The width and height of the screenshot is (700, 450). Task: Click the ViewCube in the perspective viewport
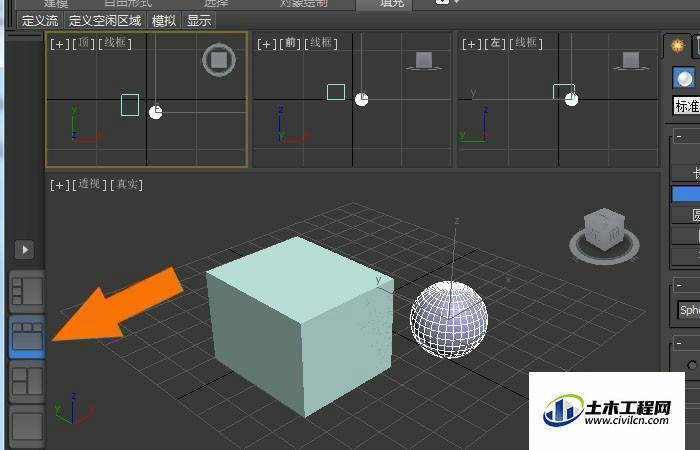pos(604,228)
